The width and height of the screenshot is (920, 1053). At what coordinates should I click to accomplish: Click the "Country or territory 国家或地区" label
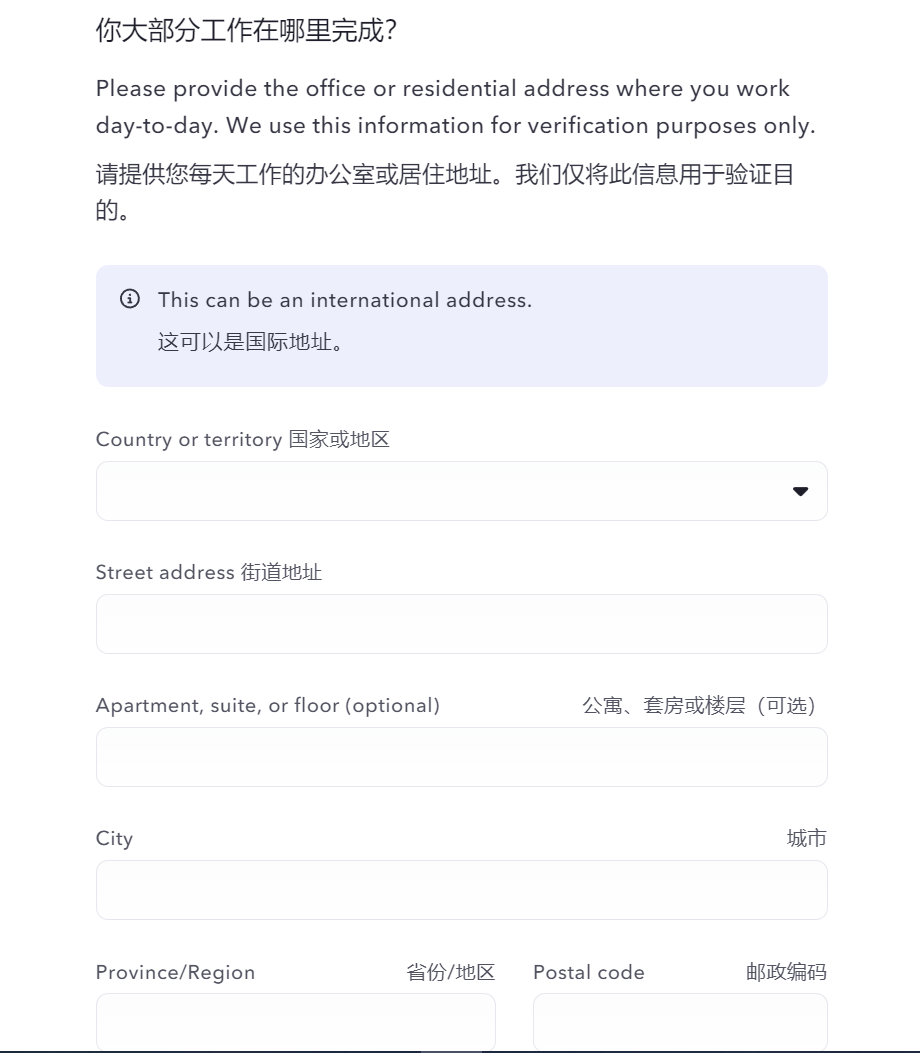[242, 440]
